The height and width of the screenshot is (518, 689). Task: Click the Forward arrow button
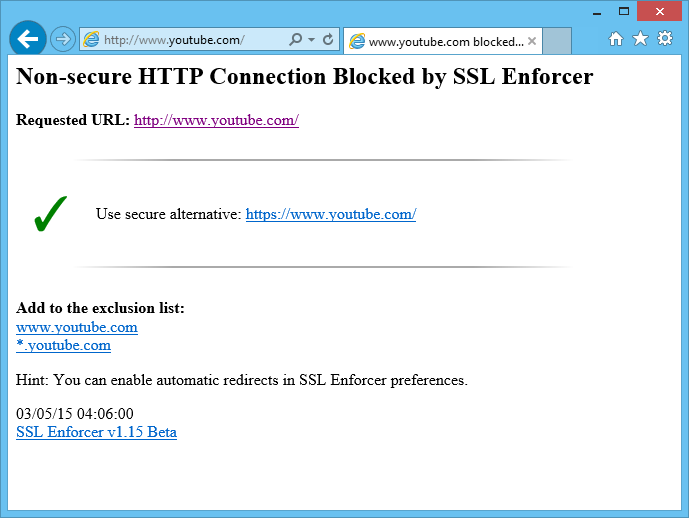click(x=63, y=40)
